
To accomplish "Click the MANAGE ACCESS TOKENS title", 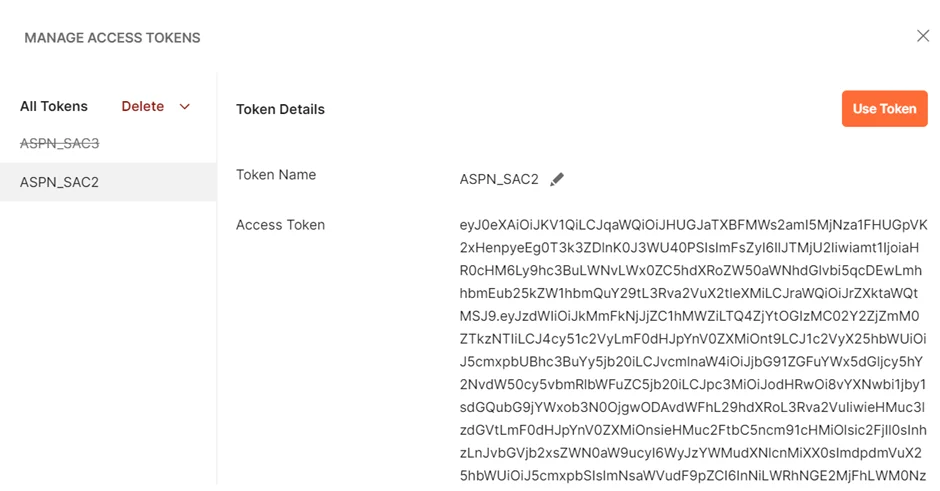I will [112, 38].
